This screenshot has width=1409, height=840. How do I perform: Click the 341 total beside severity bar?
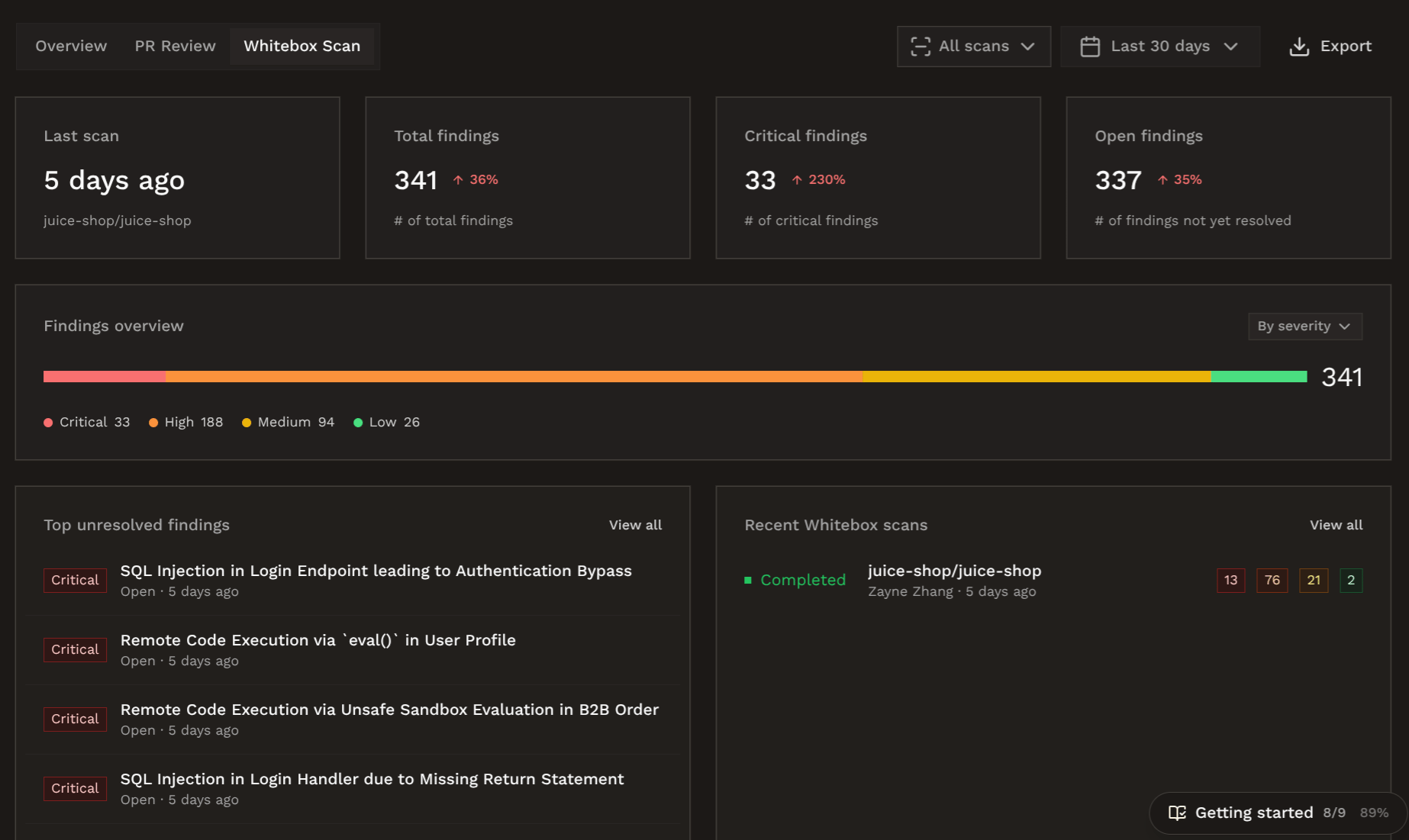pyautogui.click(x=1342, y=377)
